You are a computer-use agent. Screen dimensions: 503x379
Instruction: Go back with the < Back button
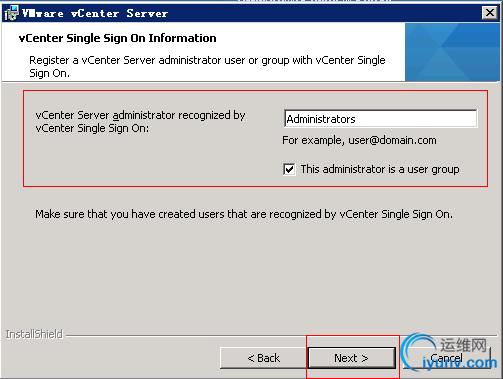pyautogui.click(x=263, y=358)
